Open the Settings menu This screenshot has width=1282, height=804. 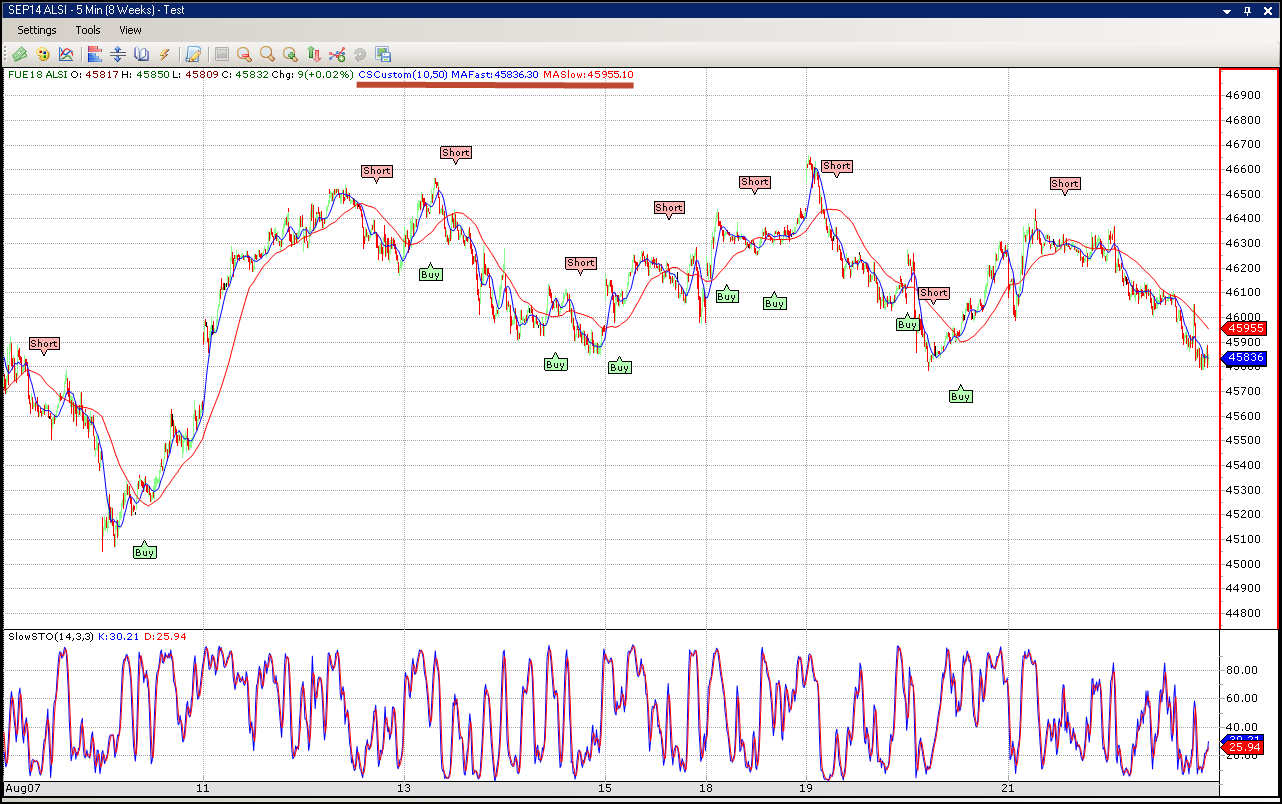pos(37,30)
